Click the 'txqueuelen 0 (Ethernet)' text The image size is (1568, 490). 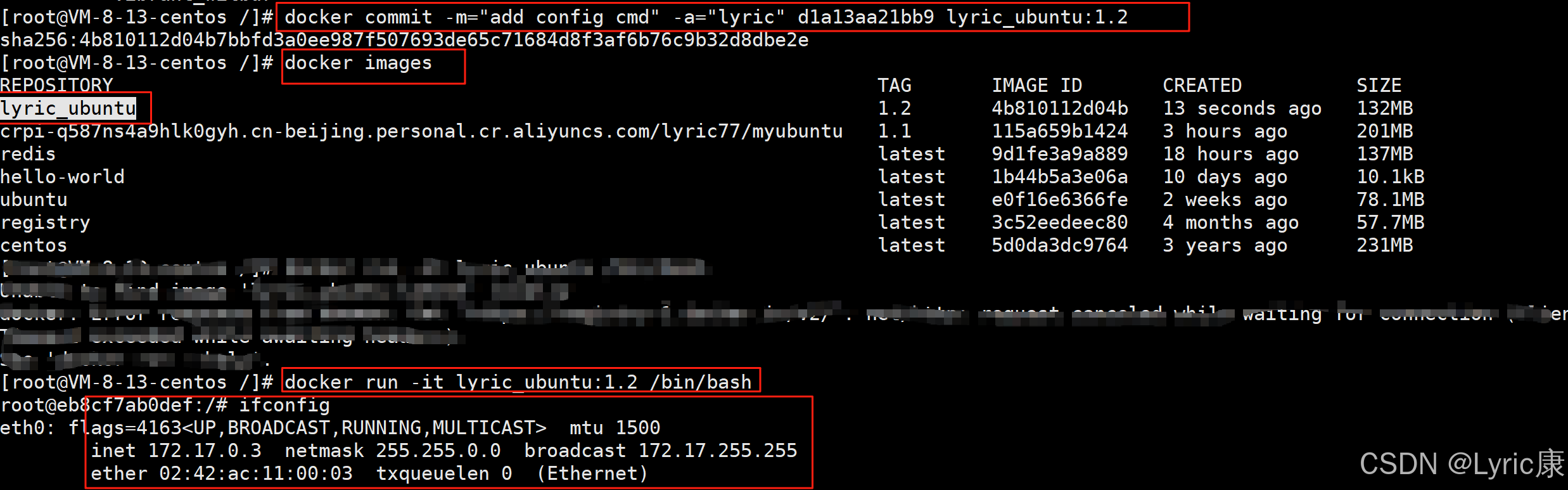tap(512, 474)
